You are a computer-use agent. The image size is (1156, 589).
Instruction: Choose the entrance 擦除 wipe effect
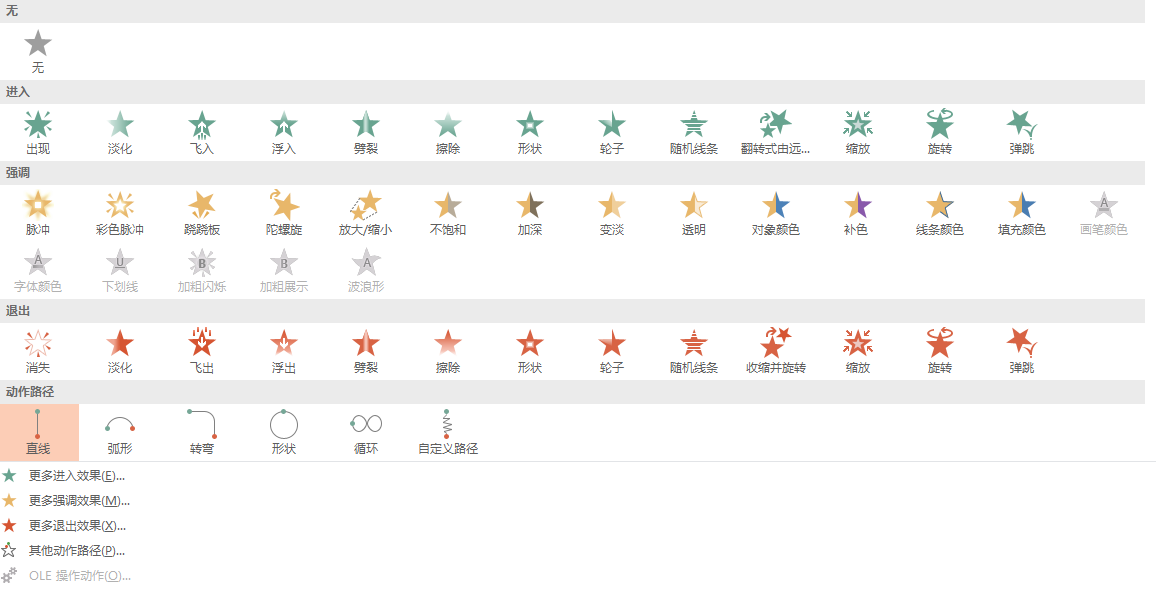(x=448, y=133)
